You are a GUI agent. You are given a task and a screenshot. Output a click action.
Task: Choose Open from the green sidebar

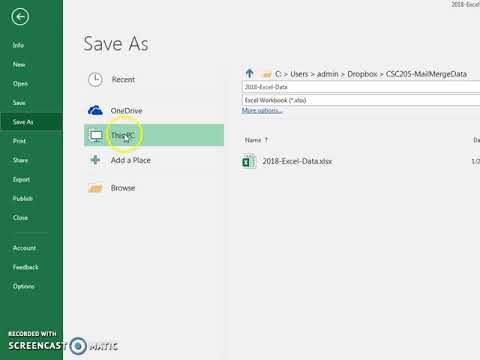pos(20,84)
